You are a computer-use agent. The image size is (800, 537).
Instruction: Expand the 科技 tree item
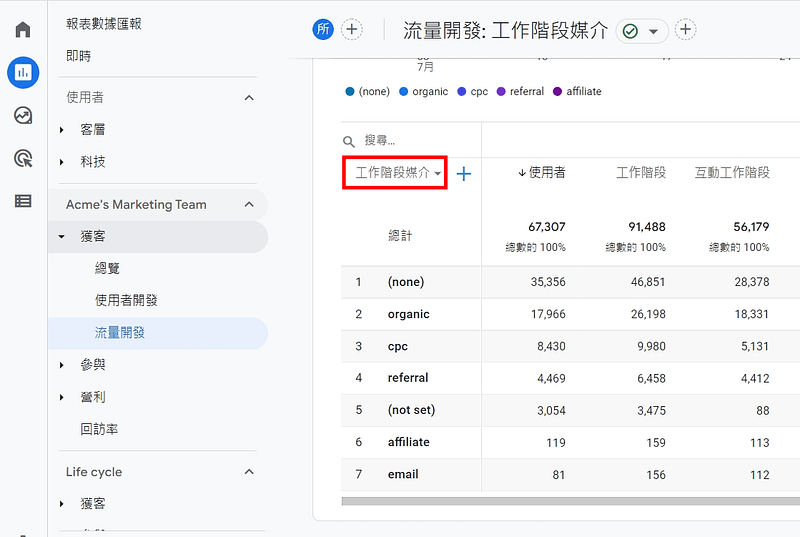pyautogui.click(x=61, y=162)
